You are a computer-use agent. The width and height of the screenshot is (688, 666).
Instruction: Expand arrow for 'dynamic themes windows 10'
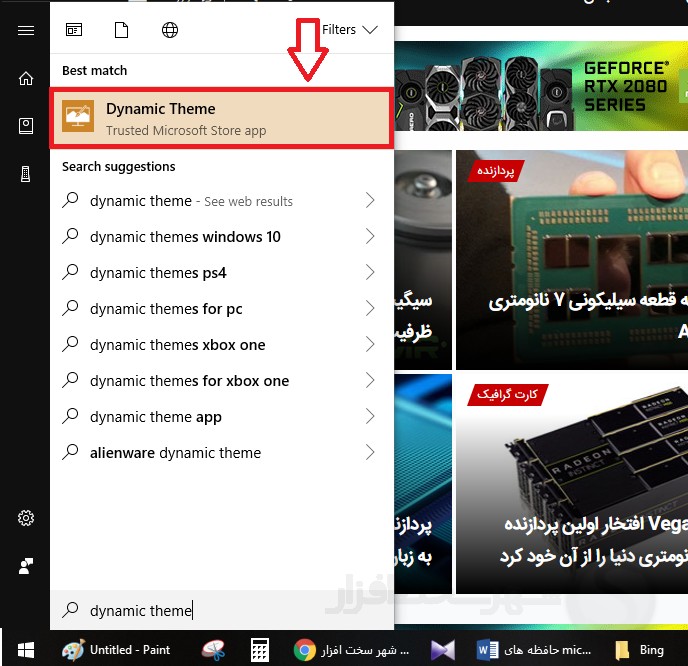pos(370,237)
